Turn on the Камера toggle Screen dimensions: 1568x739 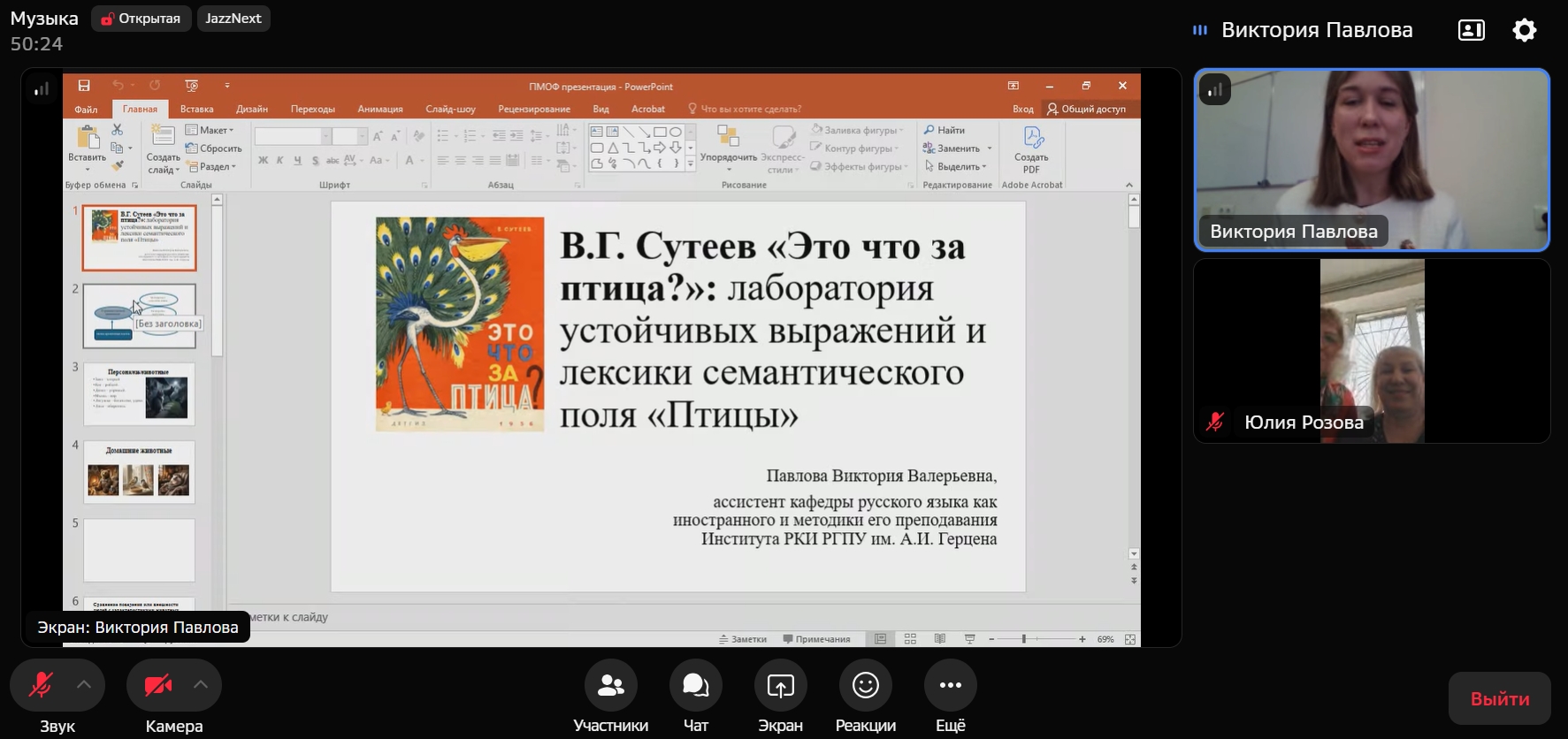pyautogui.click(x=158, y=685)
